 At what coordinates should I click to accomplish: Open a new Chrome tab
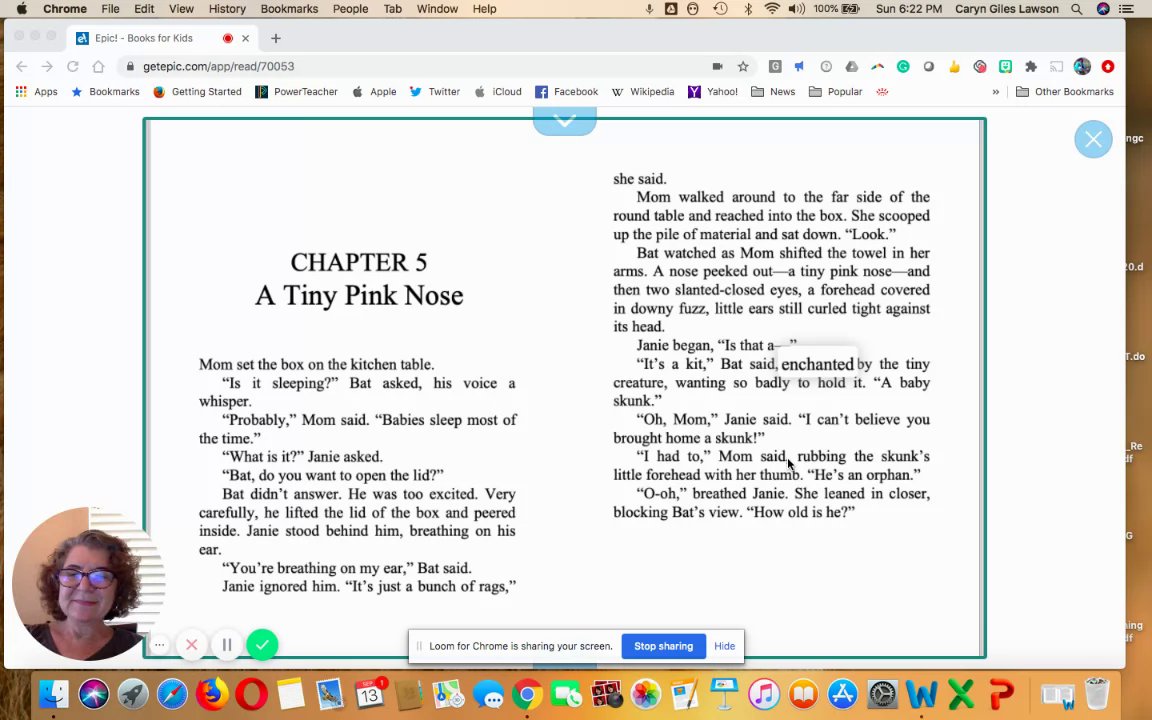pos(276,38)
